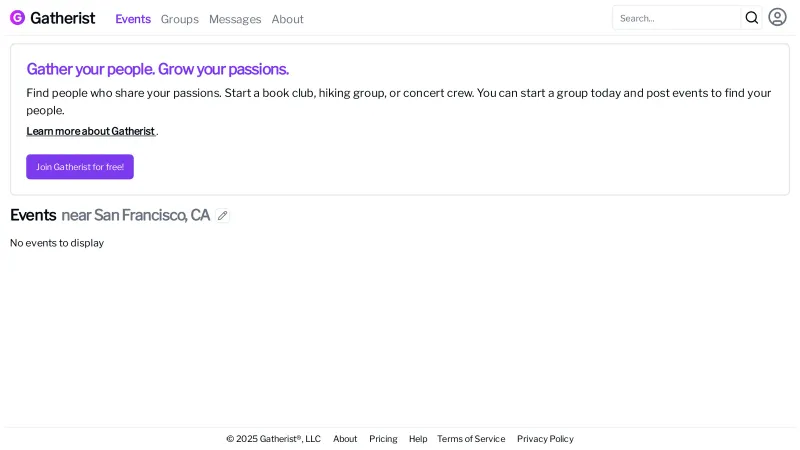Screen dimensions: 800x450
Task: Click the Gatherist brand name text
Action: click(62, 18)
